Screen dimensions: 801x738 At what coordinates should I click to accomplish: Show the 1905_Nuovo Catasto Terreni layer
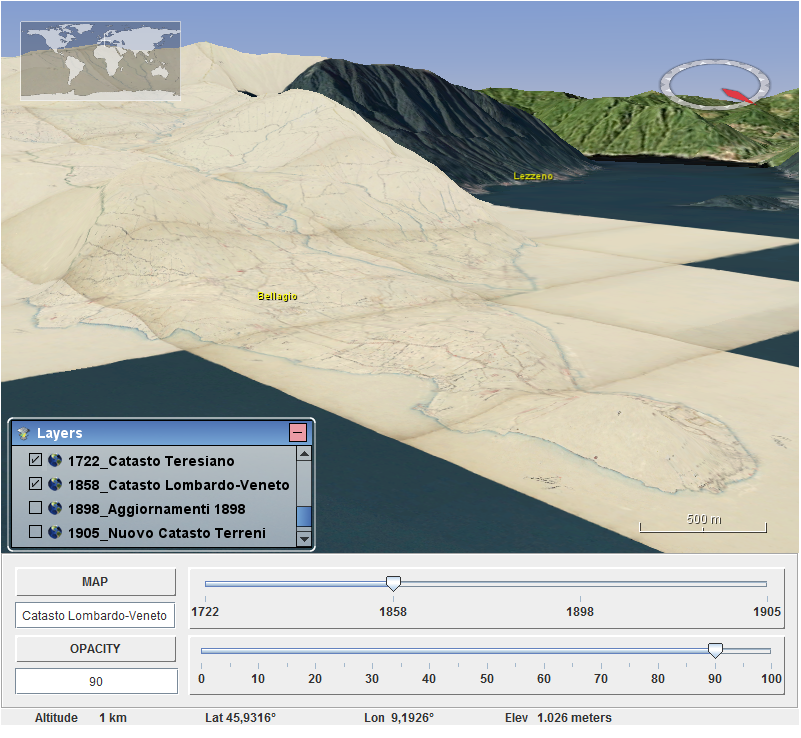pos(36,533)
